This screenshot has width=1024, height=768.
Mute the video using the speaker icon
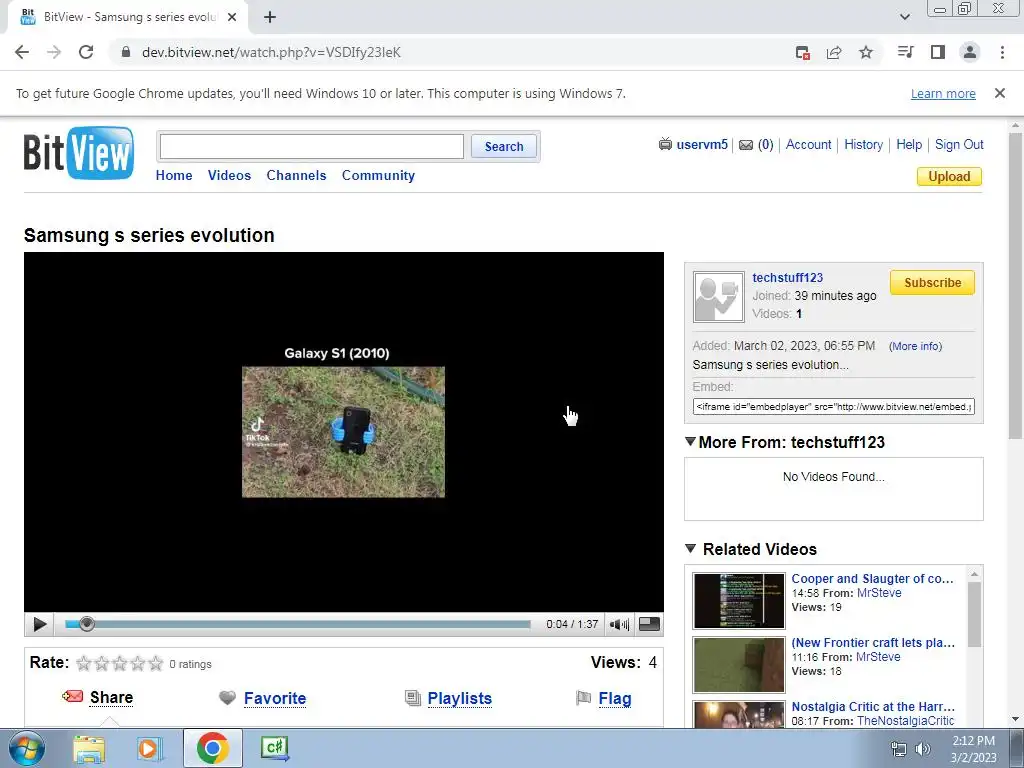point(618,624)
